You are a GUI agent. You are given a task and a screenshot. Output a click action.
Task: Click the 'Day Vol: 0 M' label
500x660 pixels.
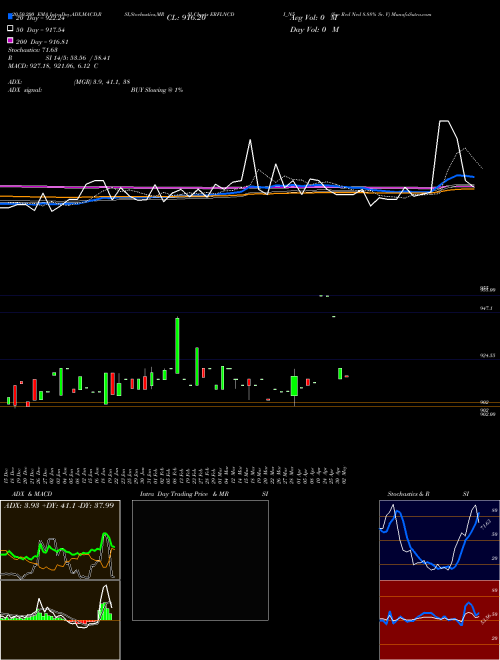point(314,29)
